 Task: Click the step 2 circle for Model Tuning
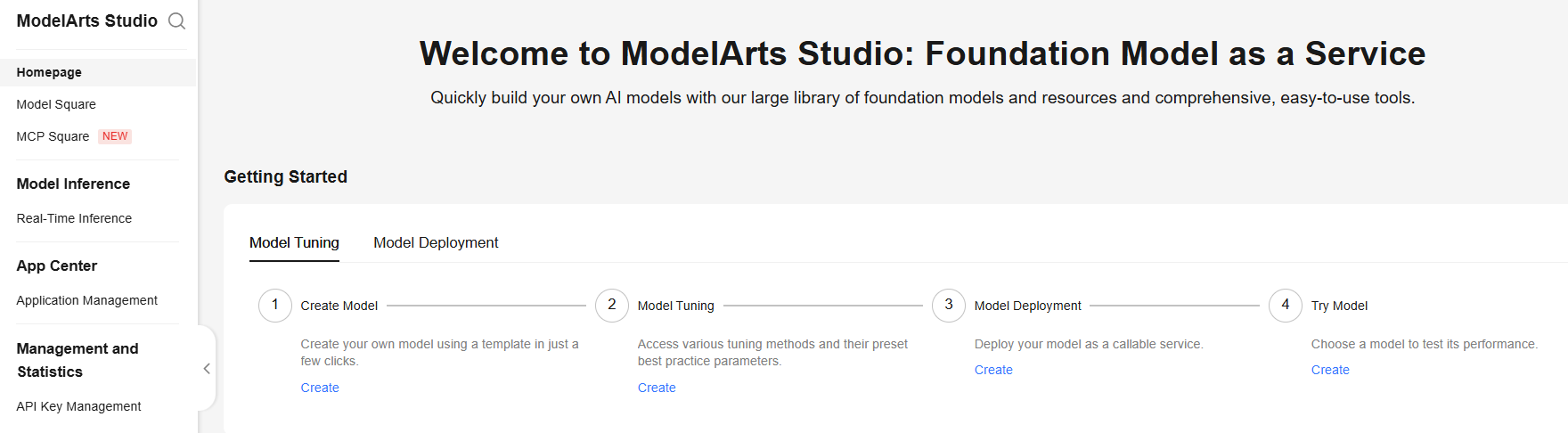612,305
